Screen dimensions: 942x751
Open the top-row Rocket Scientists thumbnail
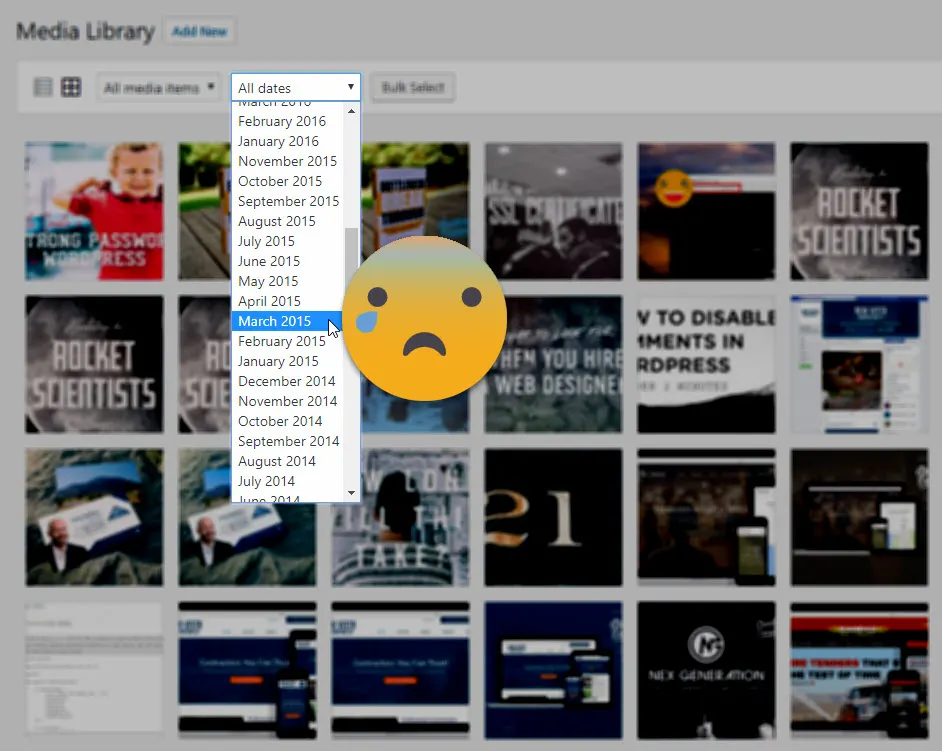[x=859, y=211]
